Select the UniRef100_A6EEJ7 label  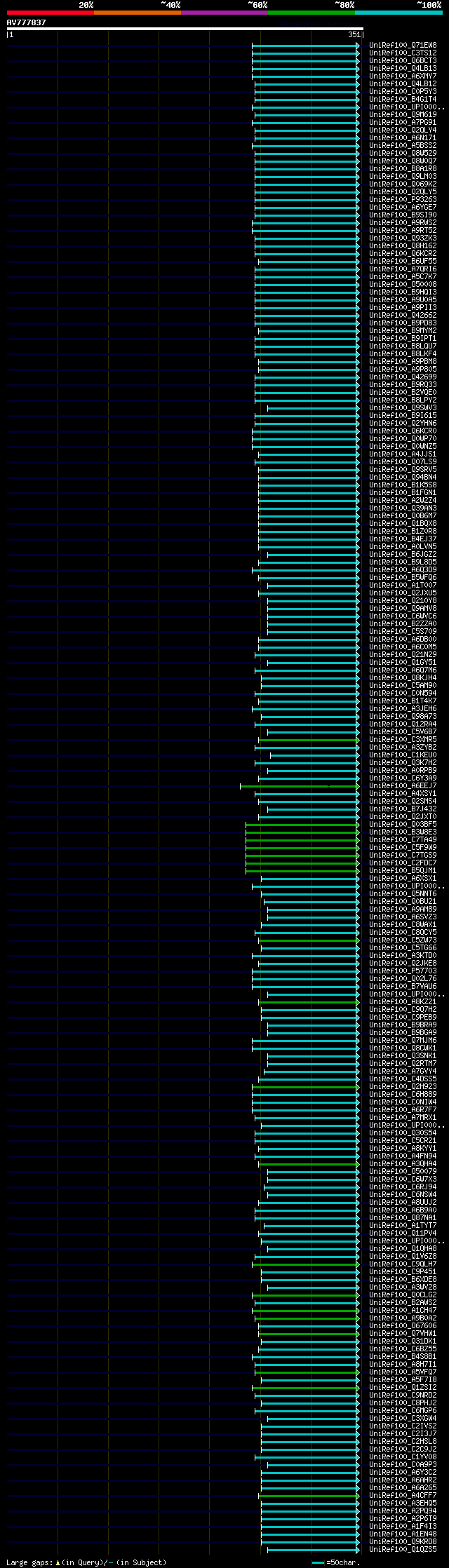point(403,786)
